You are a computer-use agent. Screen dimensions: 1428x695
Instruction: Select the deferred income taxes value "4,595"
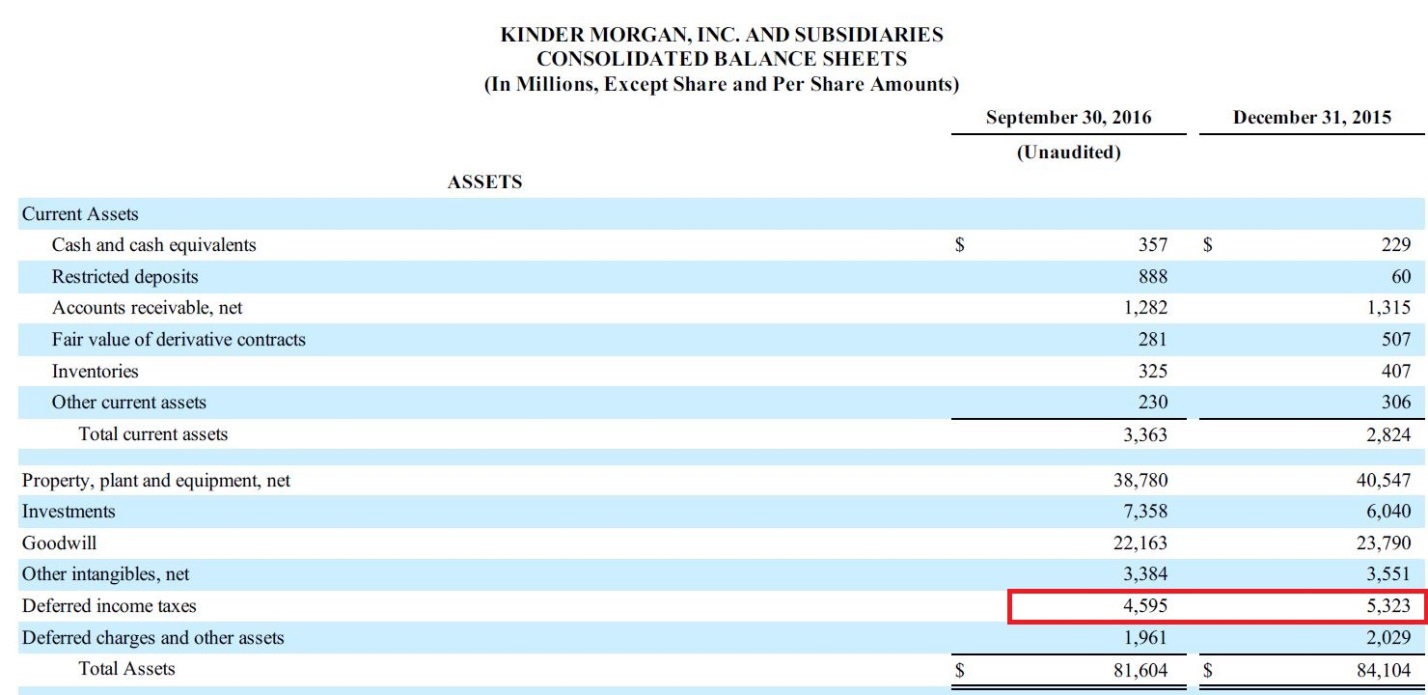pos(1145,606)
